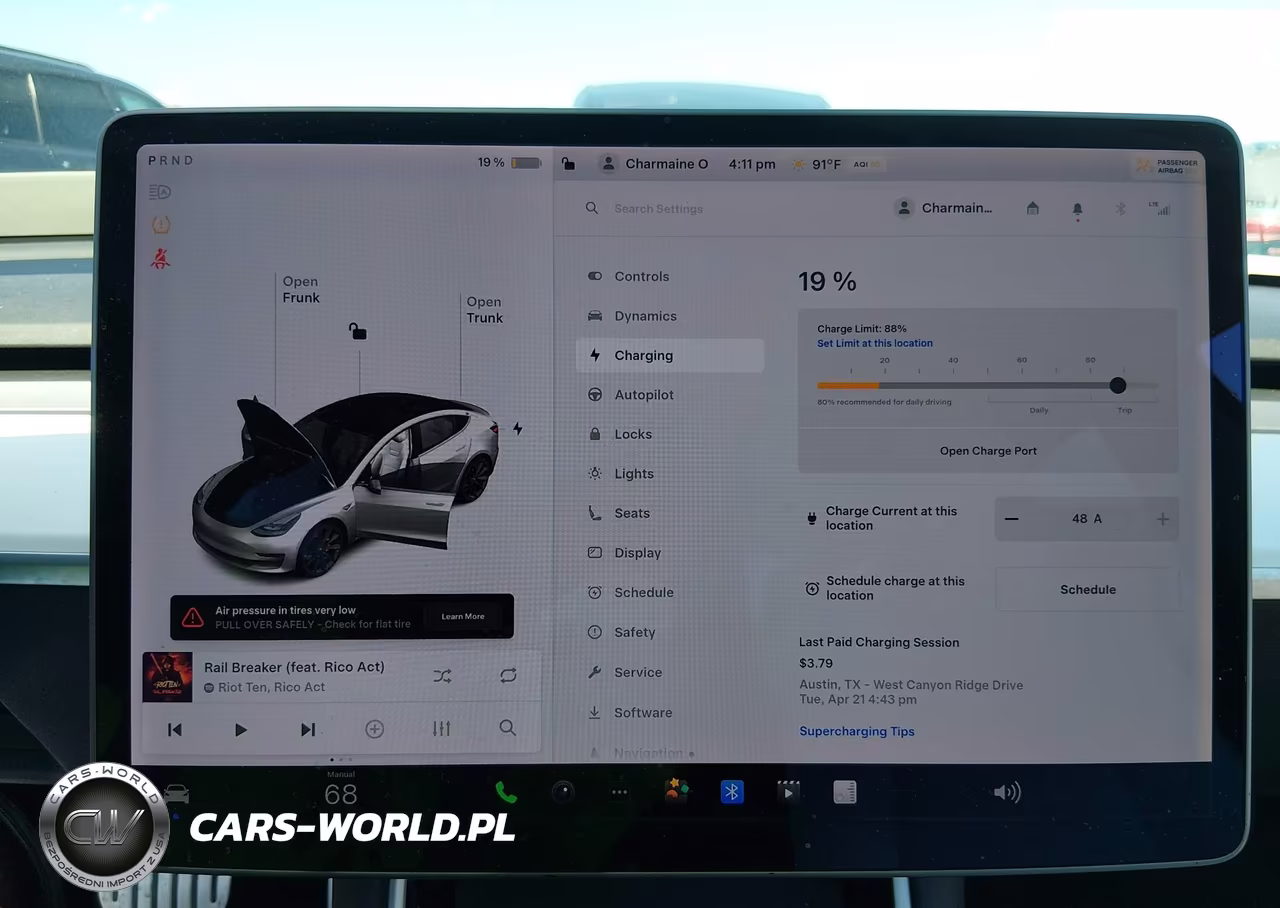Toggle shuffle in media player
The width and height of the screenshot is (1280, 908).
point(442,676)
